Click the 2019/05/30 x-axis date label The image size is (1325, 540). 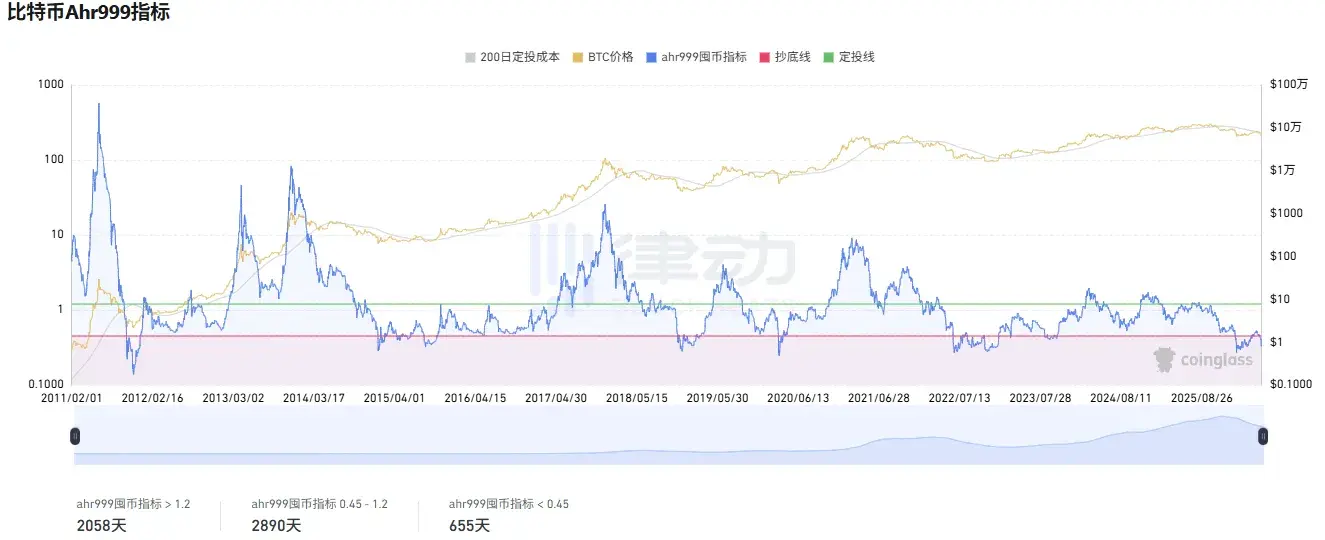(x=718, y=398)
